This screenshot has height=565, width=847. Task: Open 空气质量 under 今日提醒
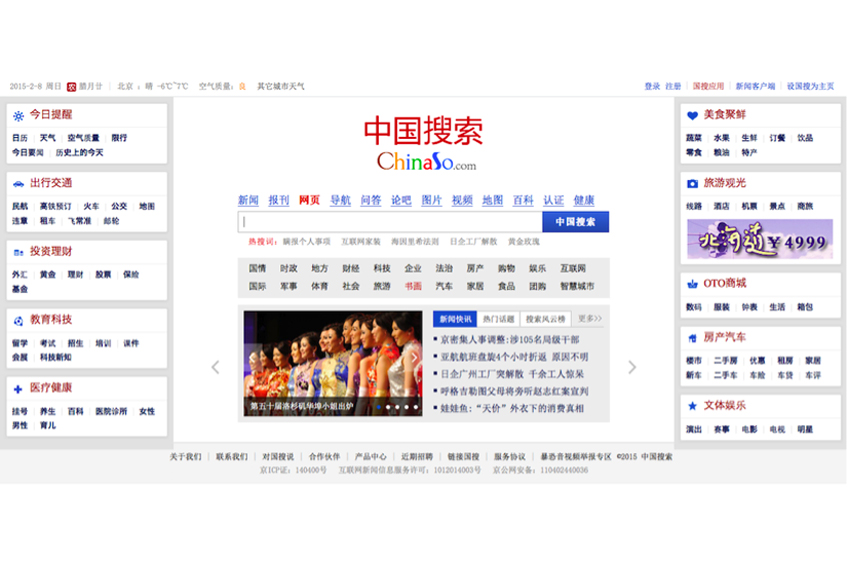[x=83, y=138]
